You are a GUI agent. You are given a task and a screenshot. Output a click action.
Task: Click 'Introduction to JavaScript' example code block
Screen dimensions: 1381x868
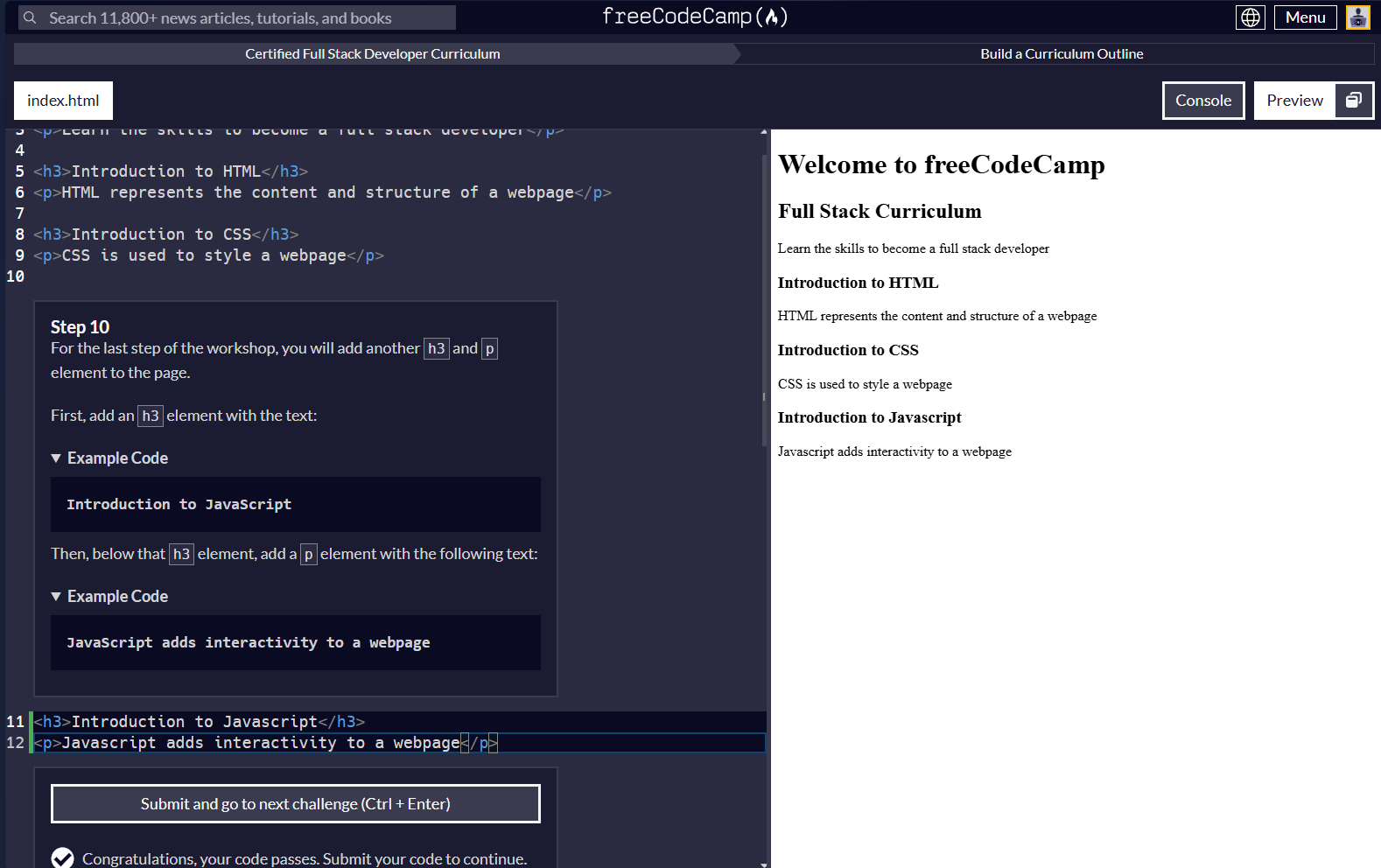tap(296, 504)
